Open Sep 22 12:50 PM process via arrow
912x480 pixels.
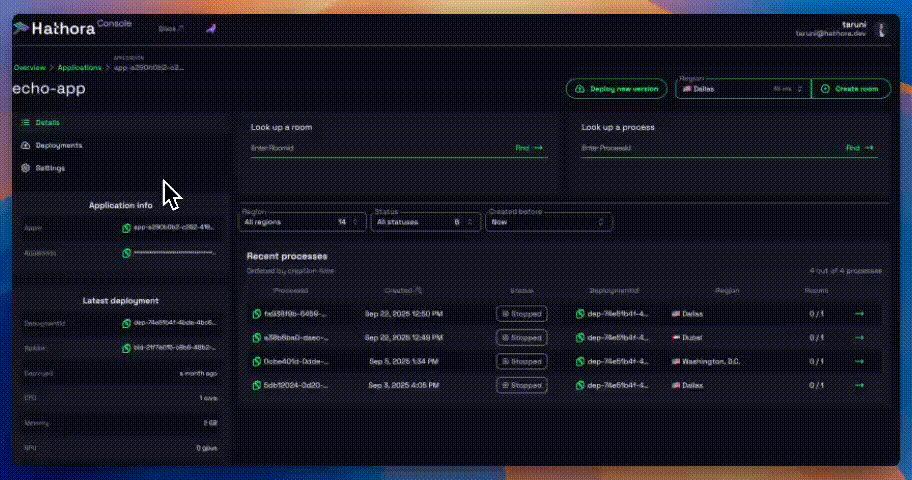pyautogui.click(x=859, y=314)
